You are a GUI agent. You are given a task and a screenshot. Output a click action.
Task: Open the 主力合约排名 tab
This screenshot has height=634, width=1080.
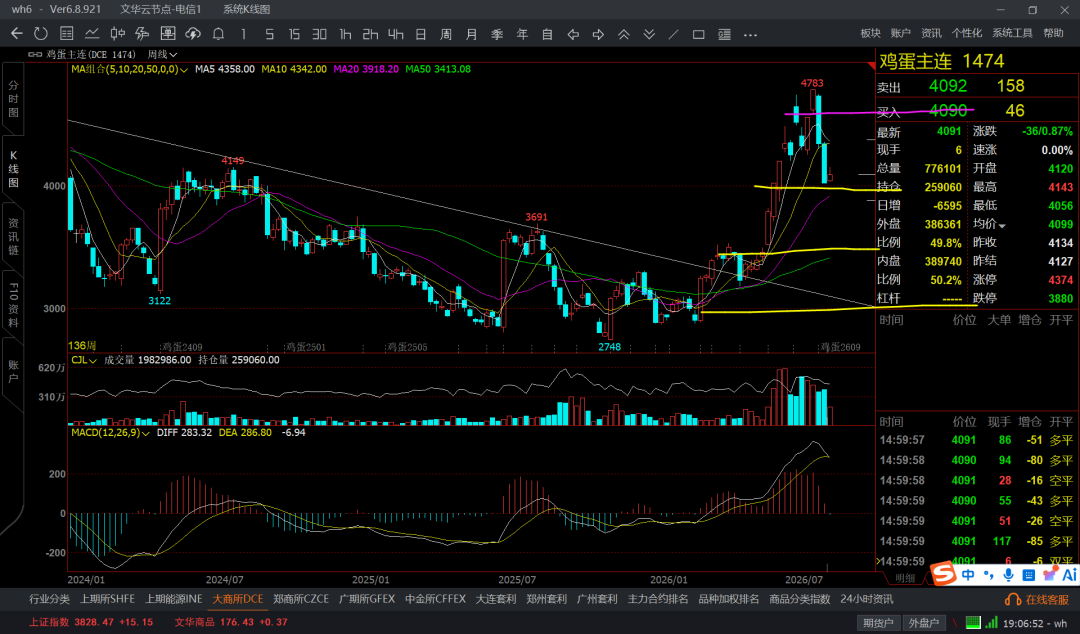[x=658, y=599]
